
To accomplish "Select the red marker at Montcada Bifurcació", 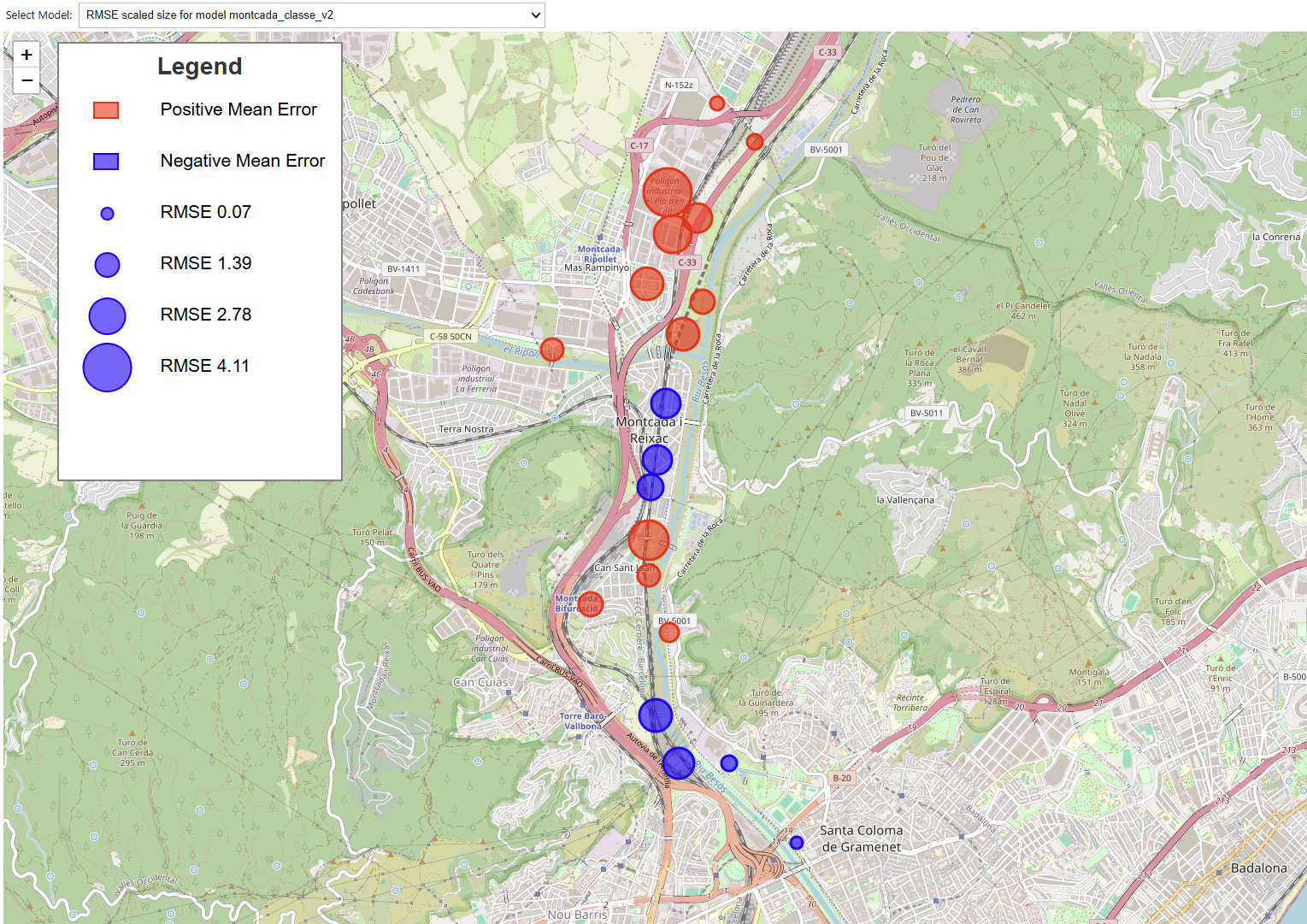I will pyautogui.click(x=592, y=603).
